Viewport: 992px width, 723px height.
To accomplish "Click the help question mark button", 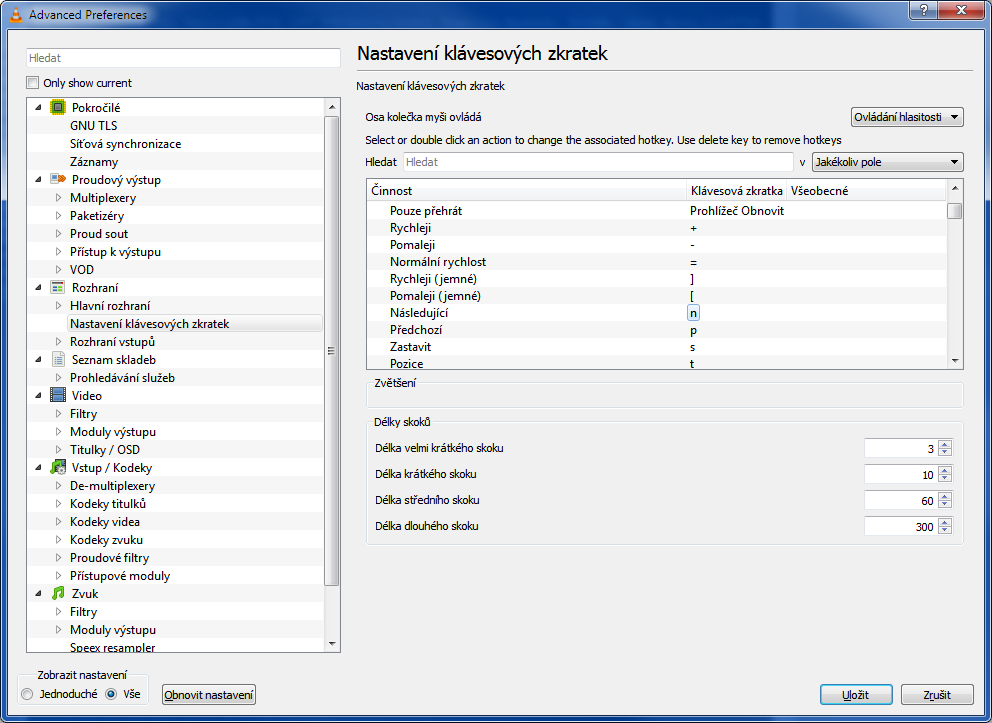I will 924,9.
